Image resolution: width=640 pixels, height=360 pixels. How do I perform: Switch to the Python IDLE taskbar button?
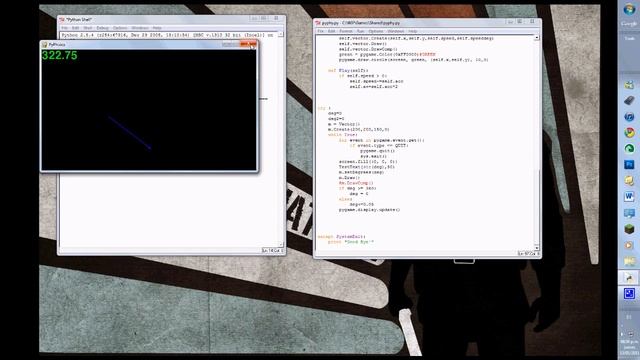click(x=629, y=278)
